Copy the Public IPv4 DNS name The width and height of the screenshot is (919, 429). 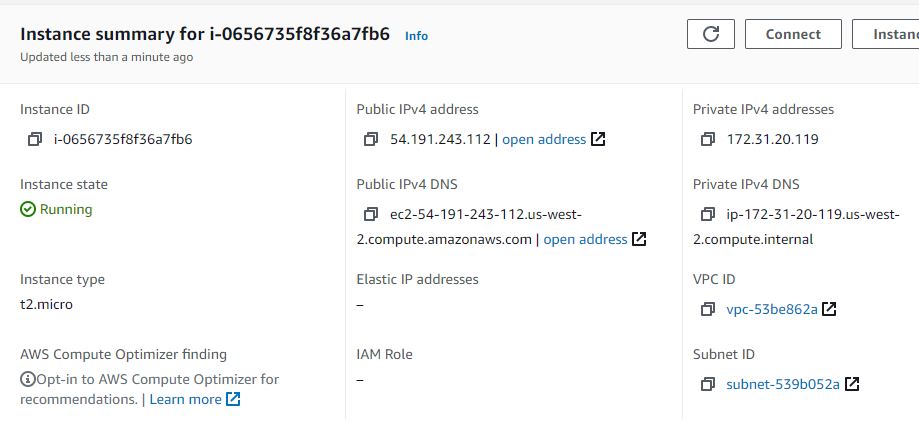[x=372, y=215]
